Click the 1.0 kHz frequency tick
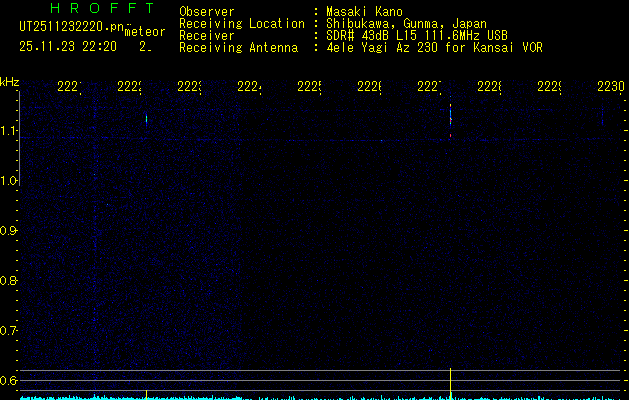 pos(8,181)
